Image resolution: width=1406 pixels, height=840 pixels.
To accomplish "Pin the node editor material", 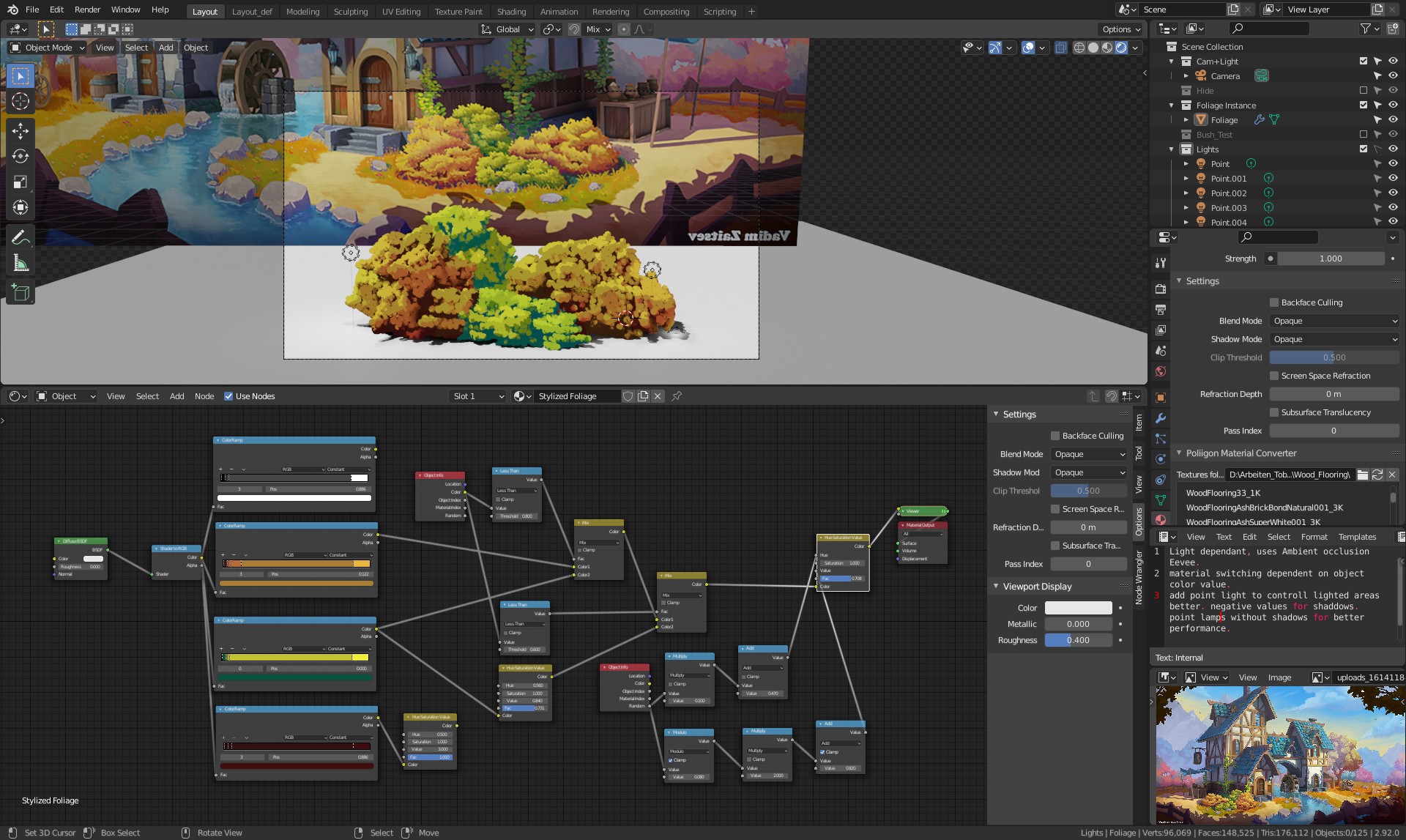I will [x=677, y=396].
